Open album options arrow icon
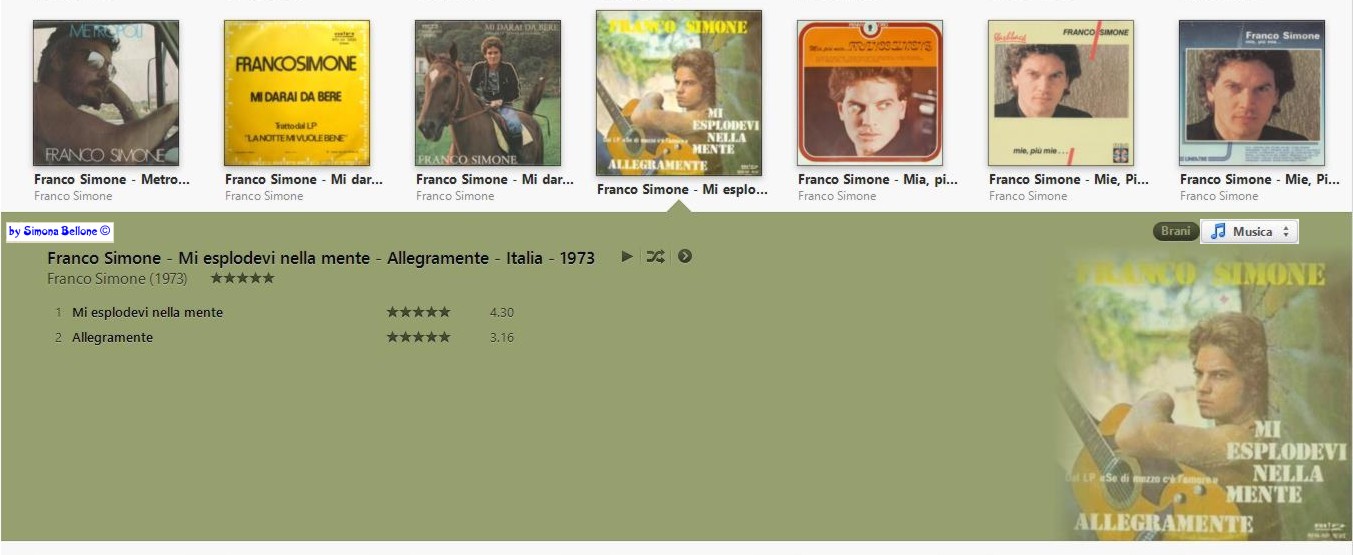 pyautogui.click(x=685, y=256)
